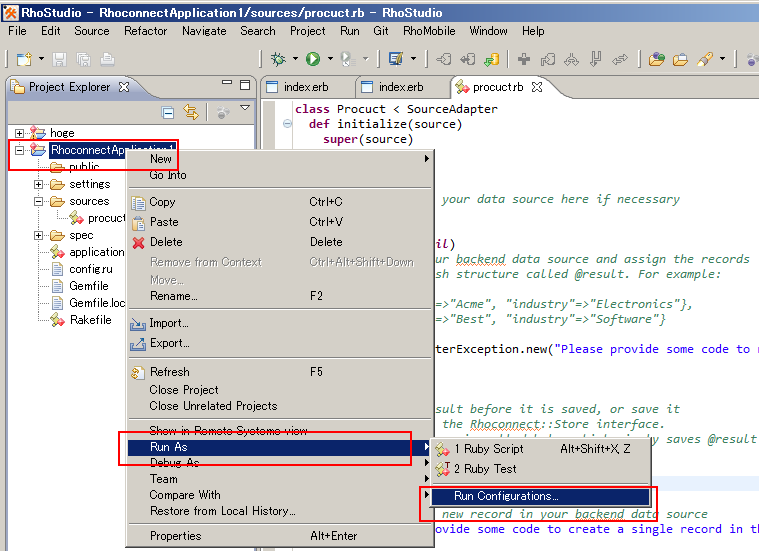
Task: Select Gemfile in Project Explorer
Action: click(89, 286)
